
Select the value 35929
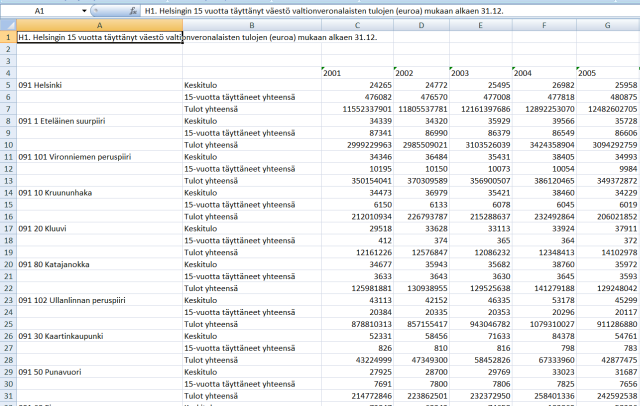click(x=480, y=121)
